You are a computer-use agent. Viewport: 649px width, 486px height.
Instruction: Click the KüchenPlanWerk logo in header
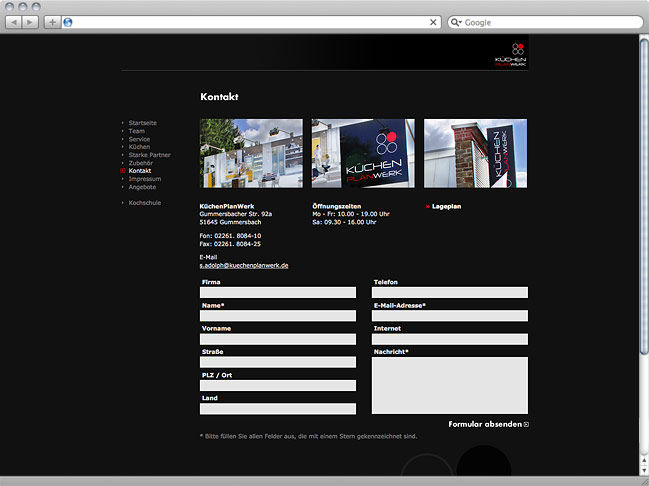coord(510,55)
